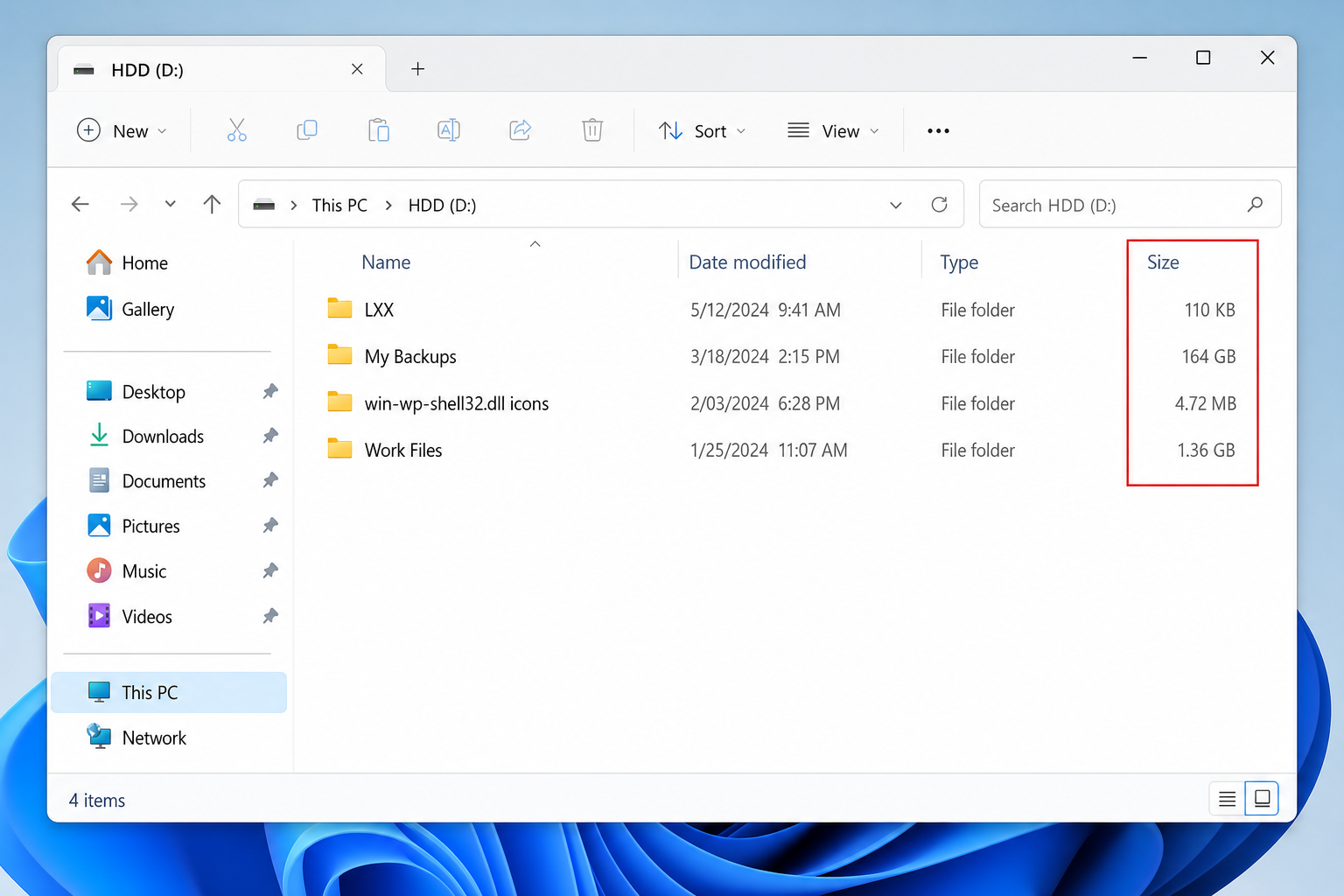Close the HDD (D:) tab
Image resolution: width=1344 pixels, height=896 pixels.
tap(357, 69)
